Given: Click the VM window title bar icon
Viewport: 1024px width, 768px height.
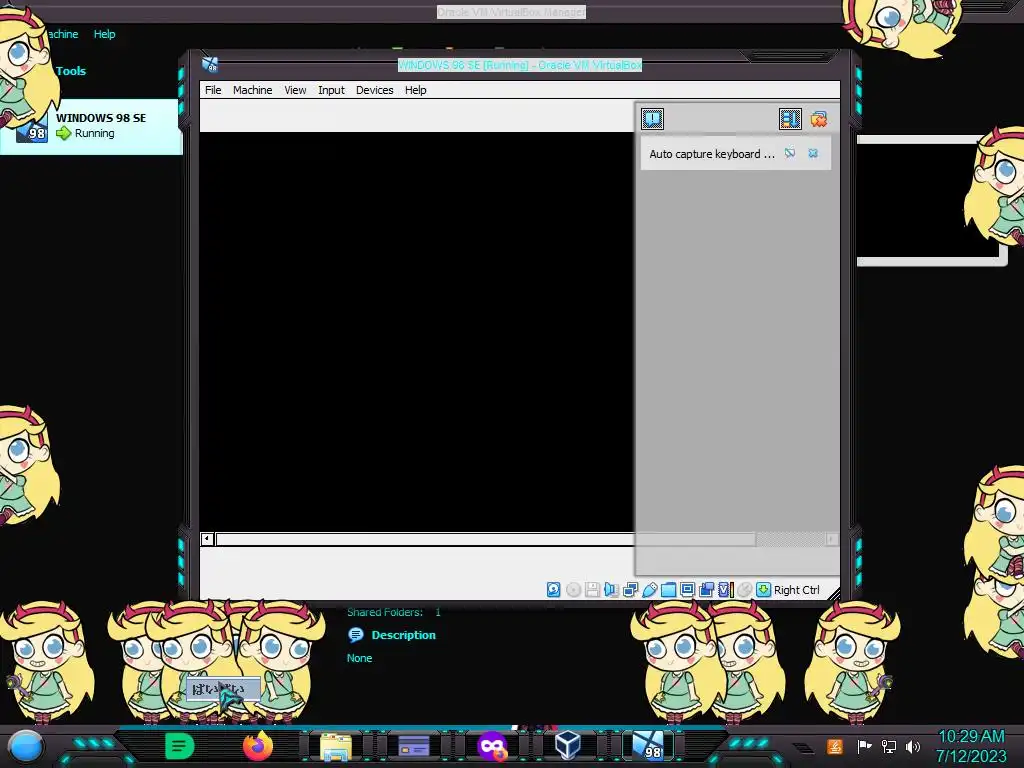Looking at the screenshot, I should click(x=210, y=64).
